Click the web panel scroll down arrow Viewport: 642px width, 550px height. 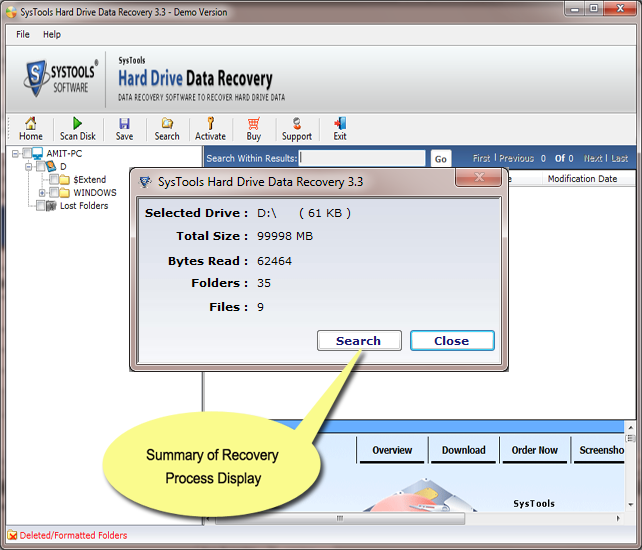631,505
